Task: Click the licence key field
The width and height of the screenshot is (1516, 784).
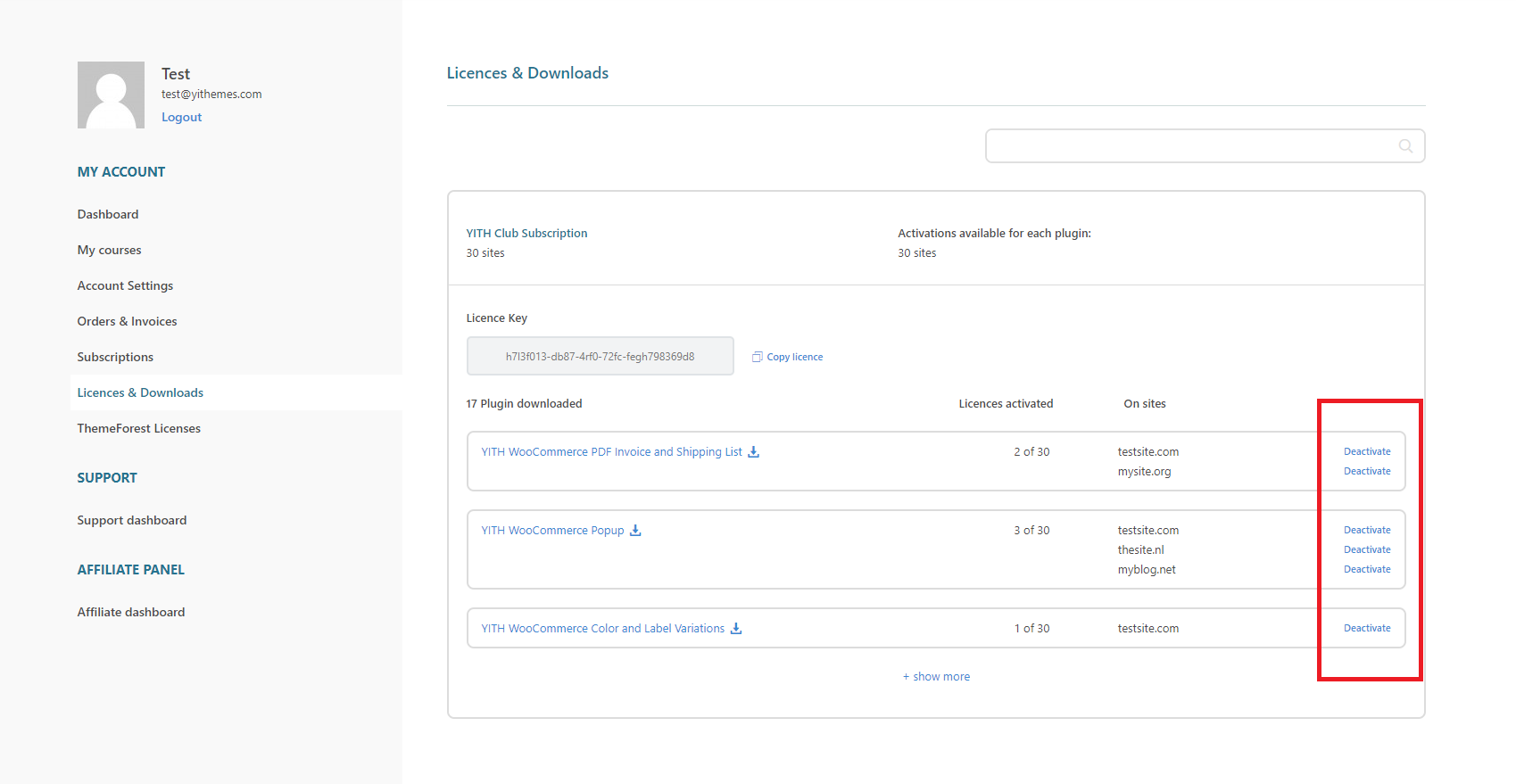Action: pyautogui.click(x=600, y=356)
